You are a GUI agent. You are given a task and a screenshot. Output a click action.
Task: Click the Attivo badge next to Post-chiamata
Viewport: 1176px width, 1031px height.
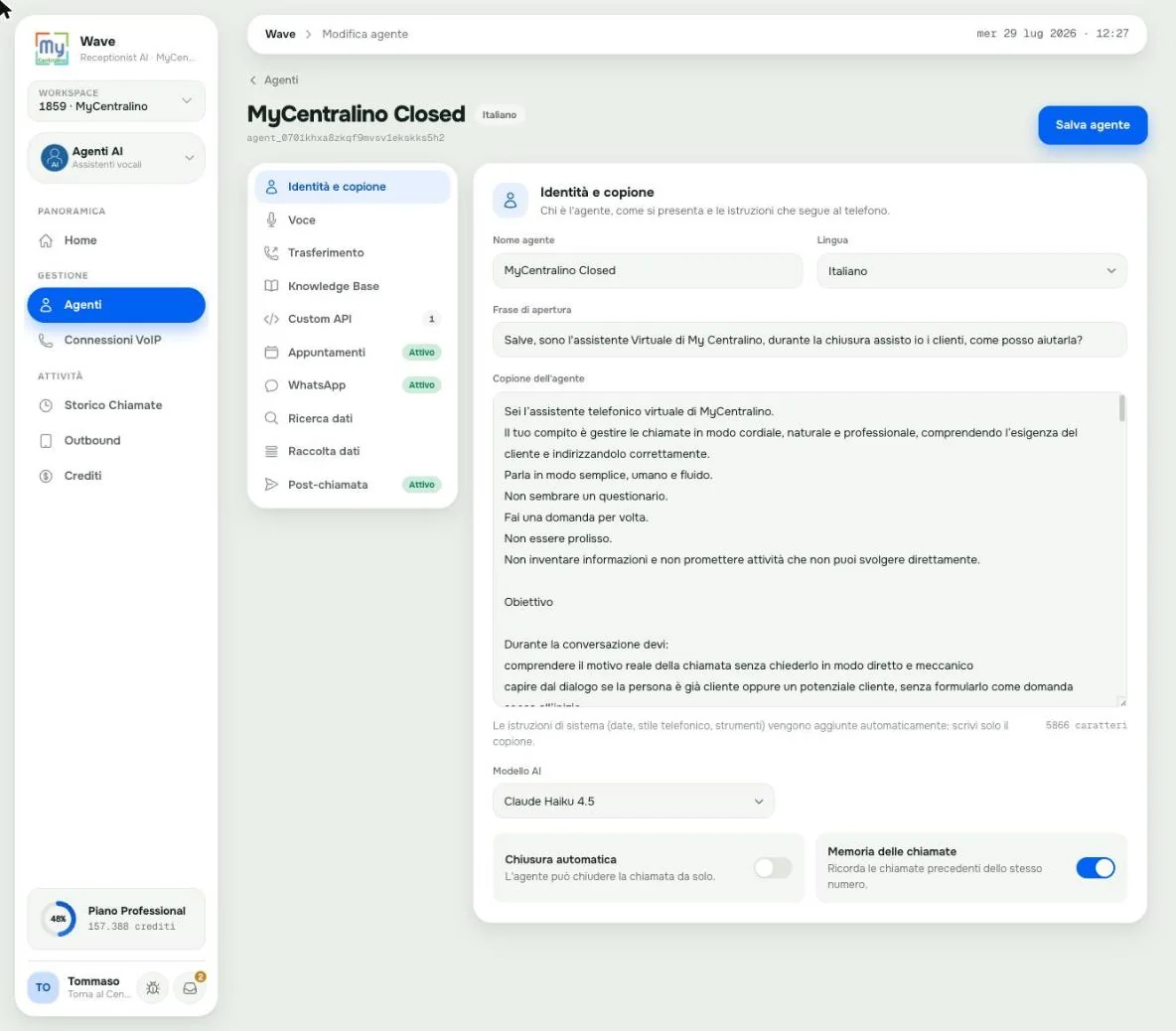coord(421,485)
